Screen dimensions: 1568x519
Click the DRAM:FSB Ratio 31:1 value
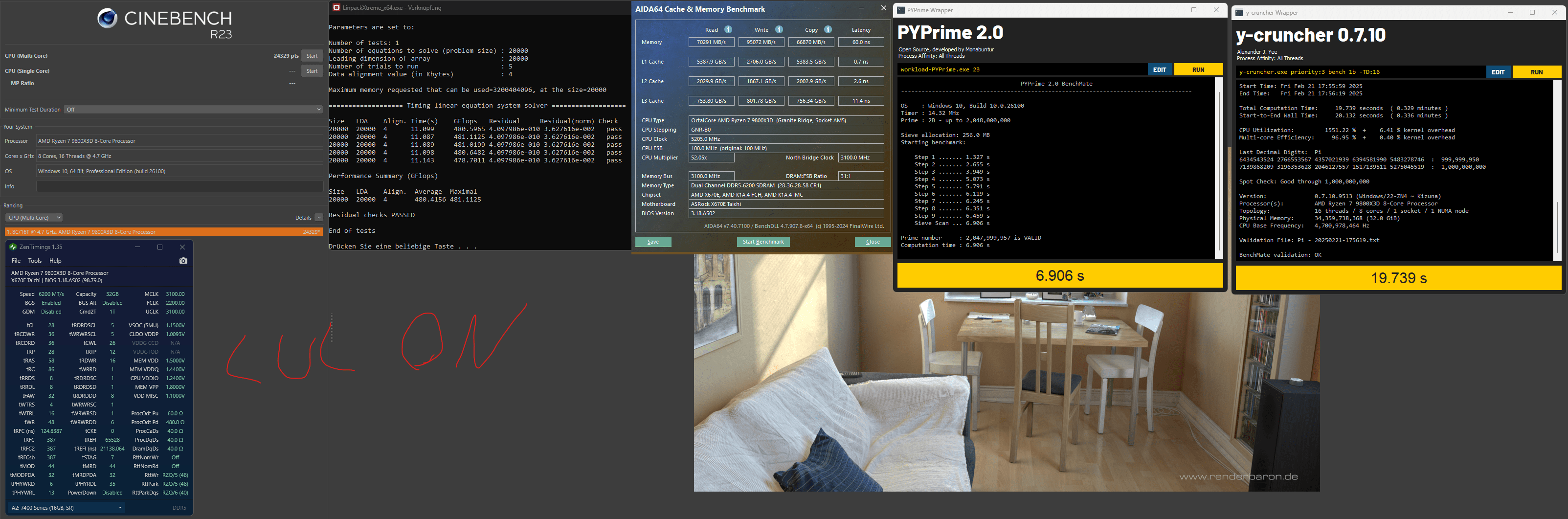[x=861, y=176]
